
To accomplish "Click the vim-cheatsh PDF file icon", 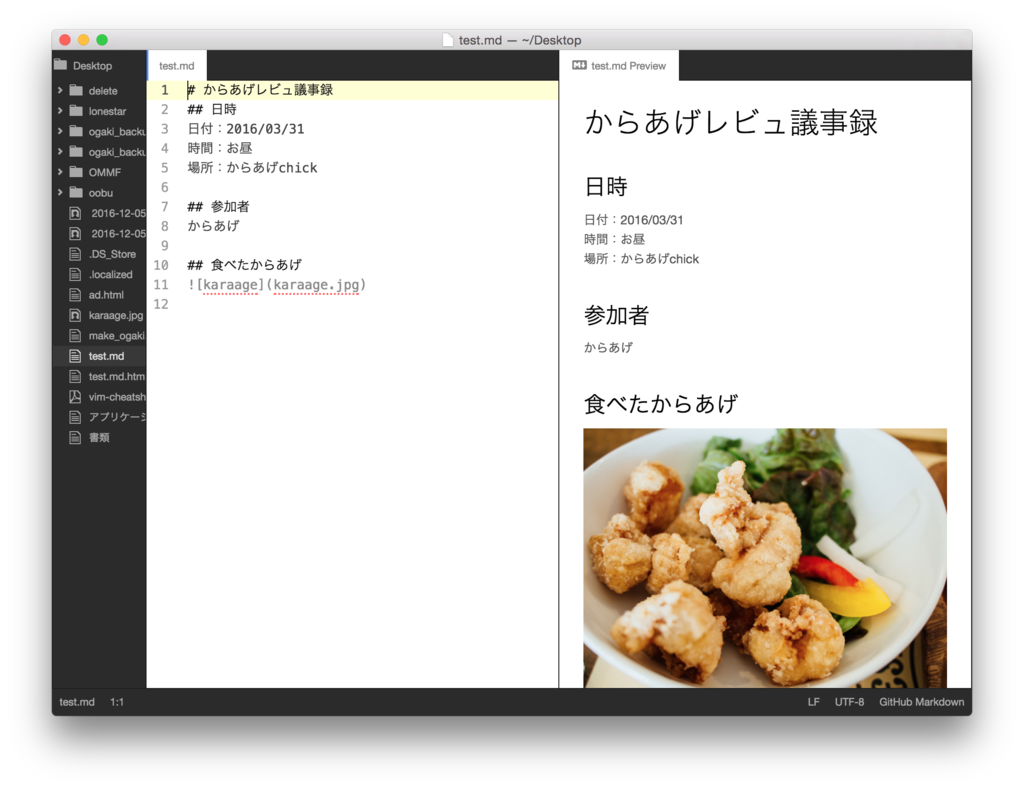I will click(x=75, y=396).
